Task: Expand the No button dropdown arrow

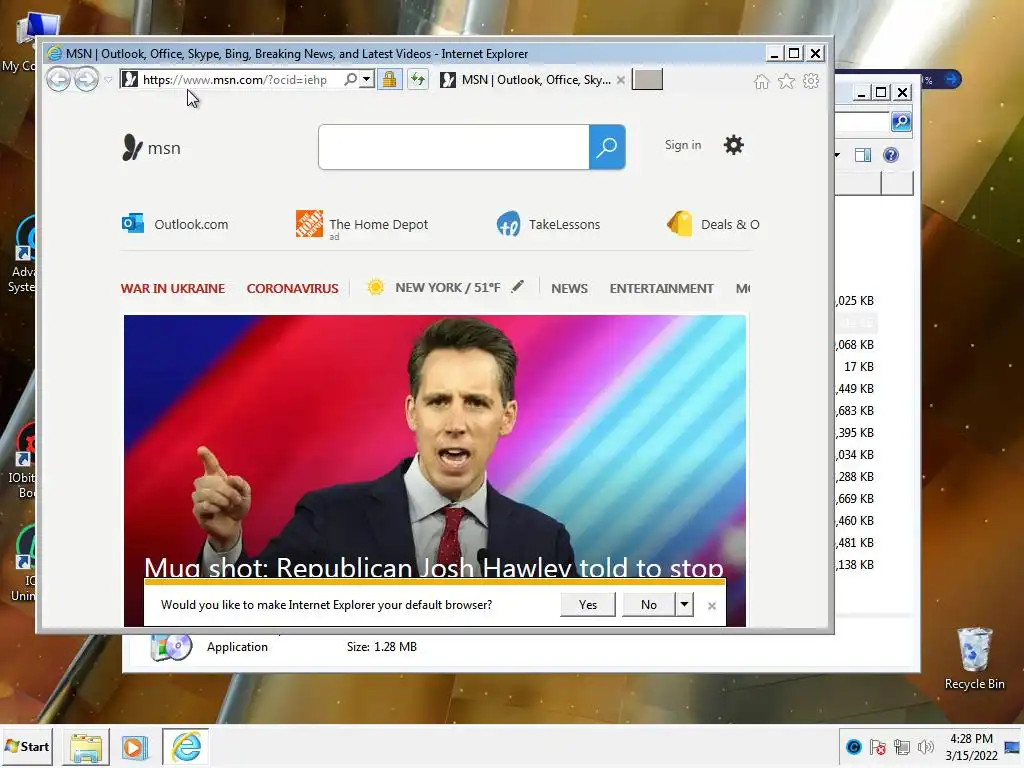Action: coord(684,605)
